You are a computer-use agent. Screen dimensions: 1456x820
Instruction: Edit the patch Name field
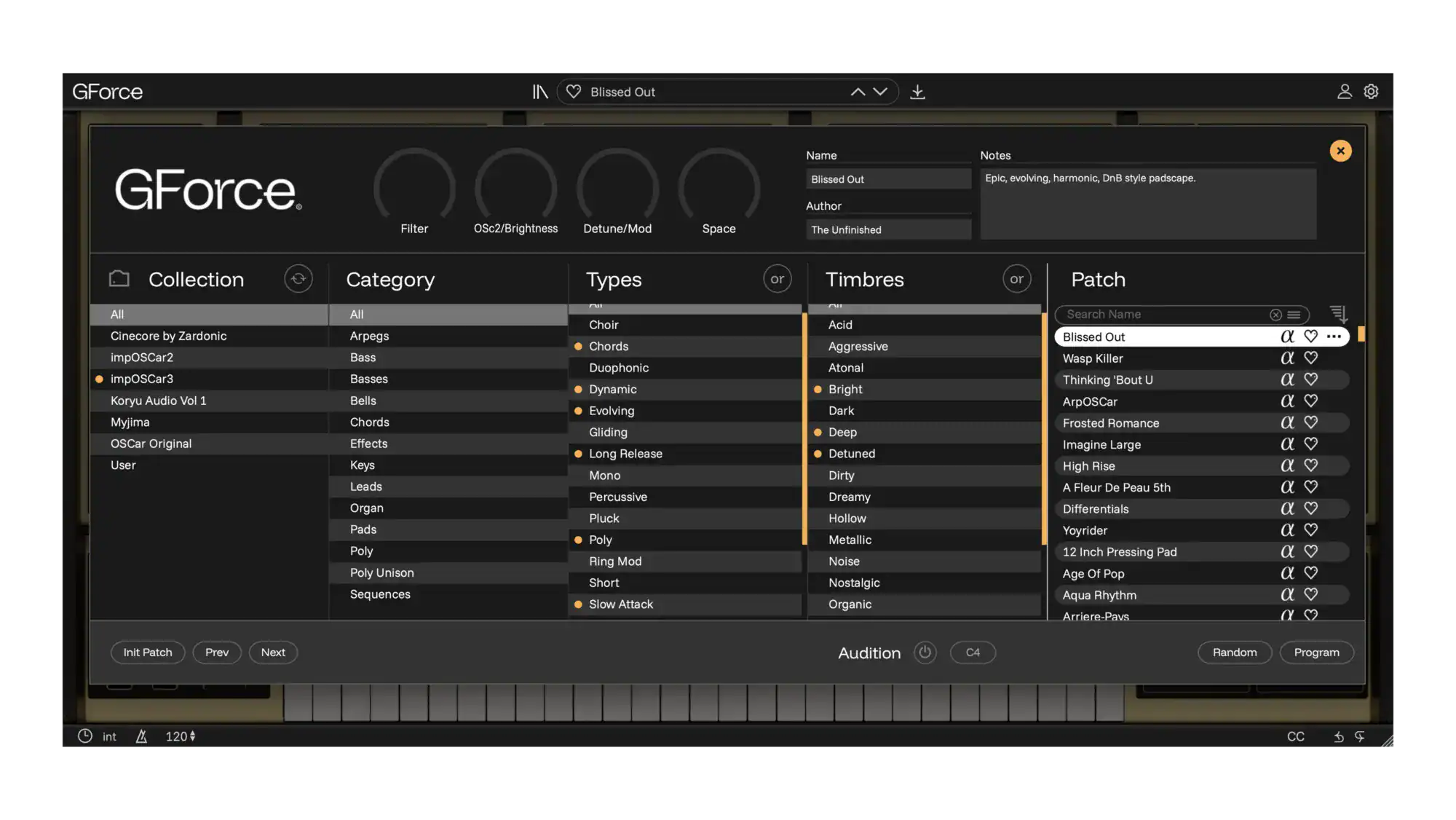click(x=888, y=179)
